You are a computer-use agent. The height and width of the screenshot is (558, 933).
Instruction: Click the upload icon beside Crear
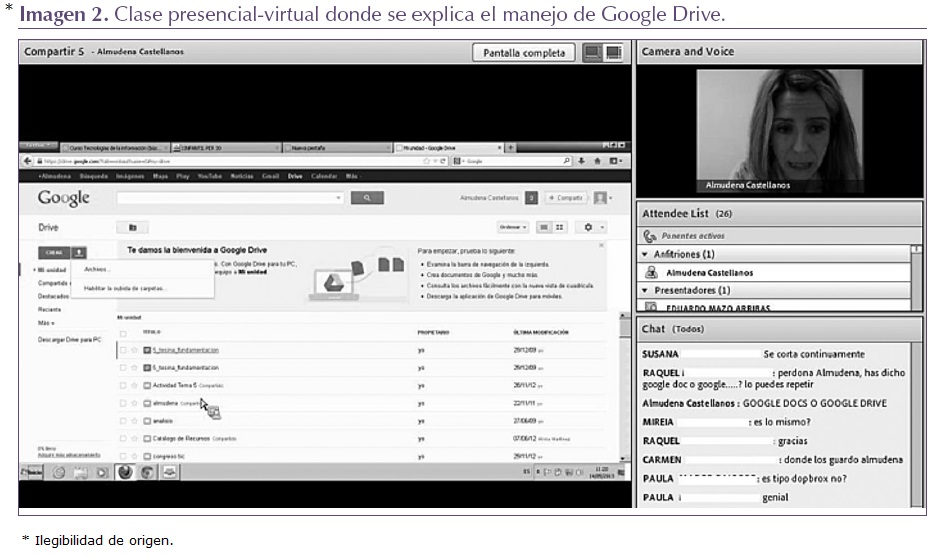coord(79,252)
